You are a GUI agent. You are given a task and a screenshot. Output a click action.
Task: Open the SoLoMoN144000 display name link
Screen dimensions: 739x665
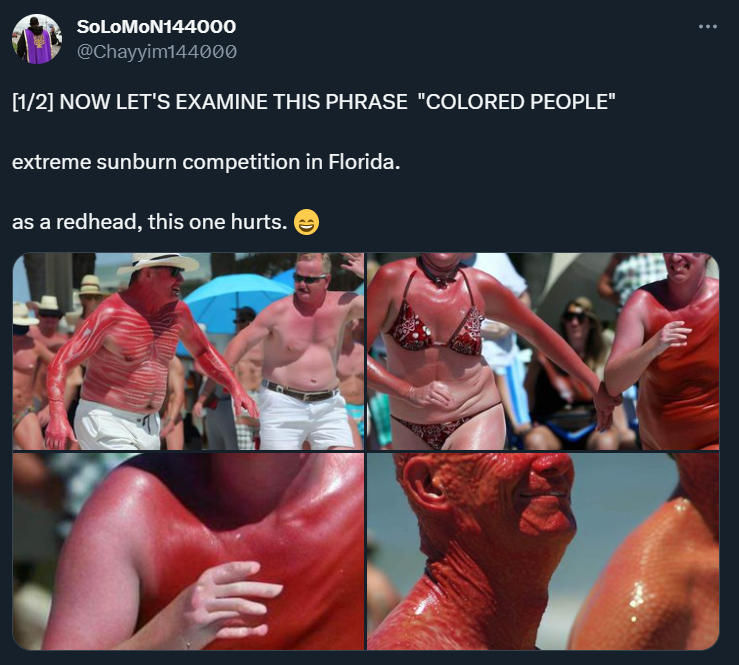click(156, 26)
